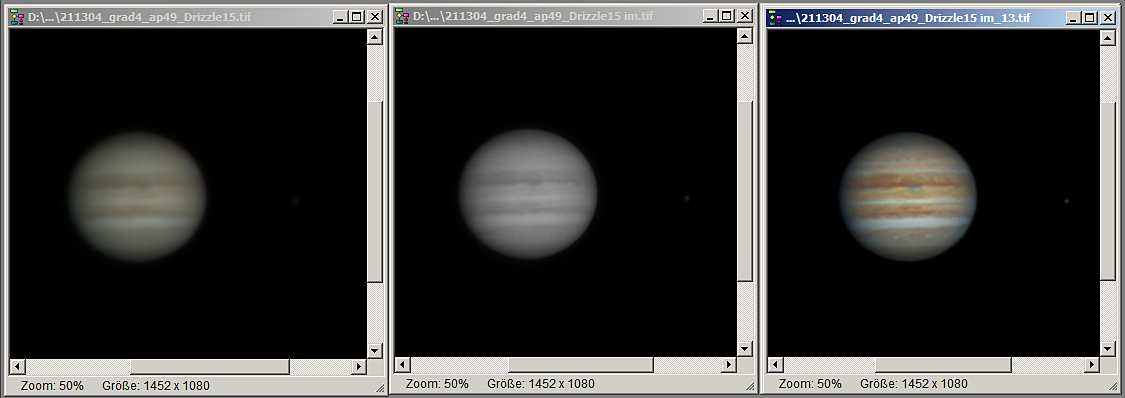This screenshot has height=398, width=1125.
Task: Click scroll-left arrow in Drizzle15.tif window
Action: 17,366
